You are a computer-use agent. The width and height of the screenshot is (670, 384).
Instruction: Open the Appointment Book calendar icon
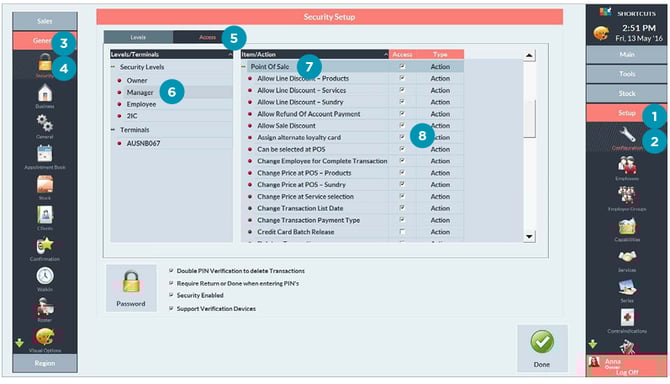45,154
